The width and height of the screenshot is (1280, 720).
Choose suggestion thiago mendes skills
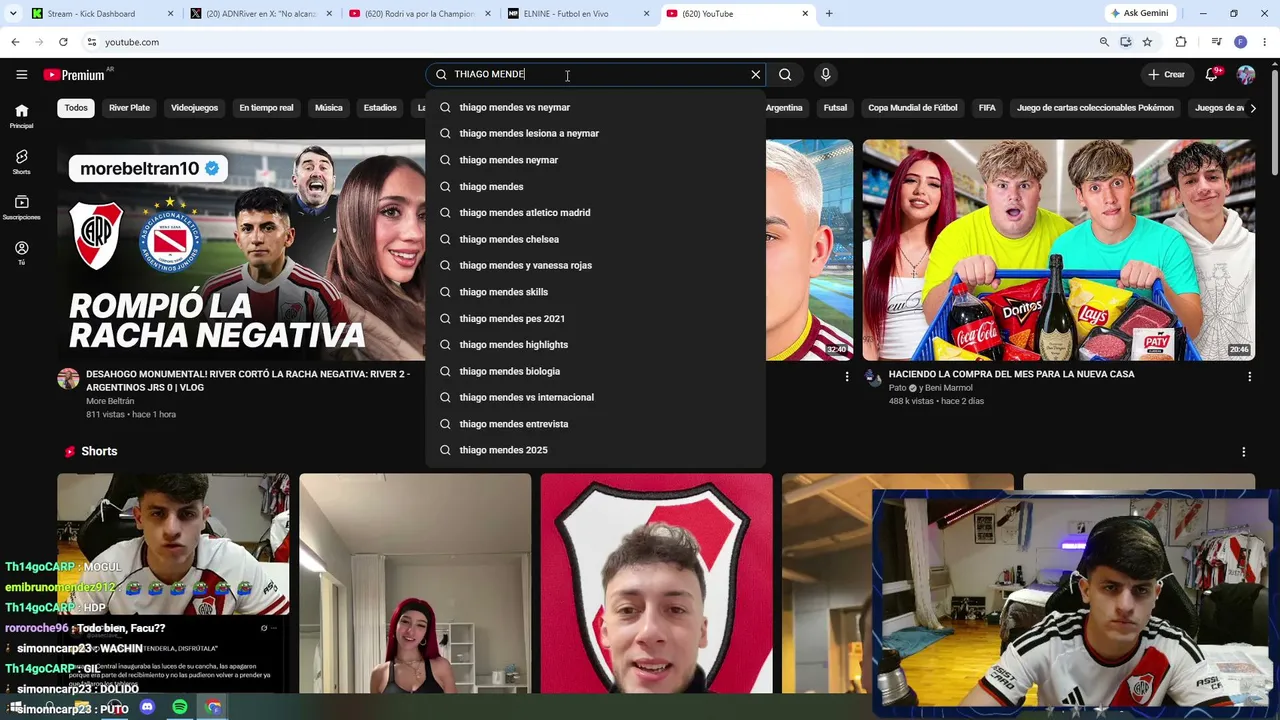click(595, 292)
